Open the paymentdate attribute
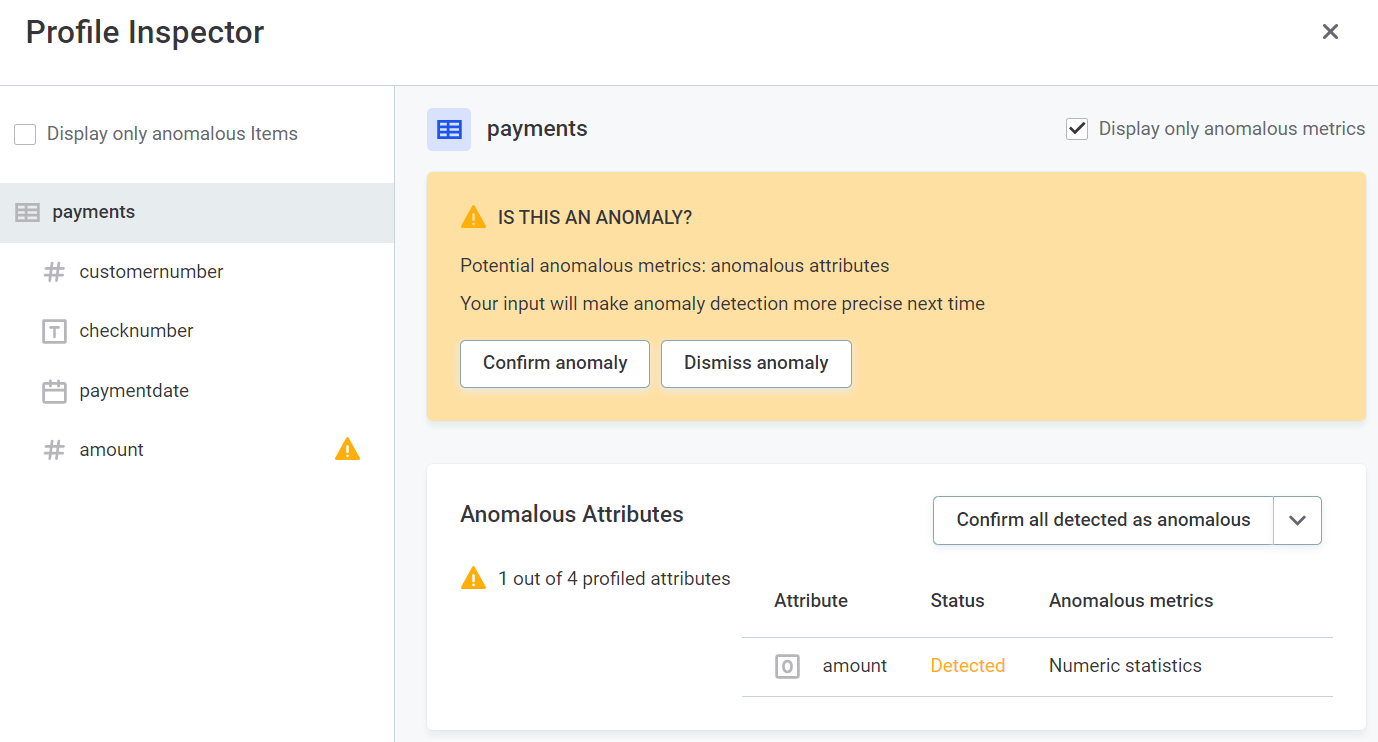Image resolution: width=1378 pixels, height=742 pixels. (x=134, y=391)
